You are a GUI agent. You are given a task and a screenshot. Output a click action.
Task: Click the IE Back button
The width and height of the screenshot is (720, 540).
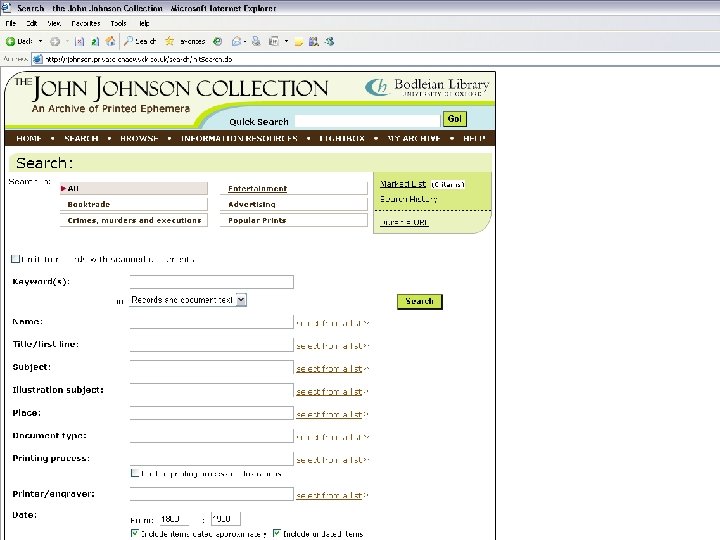(19, 41)
